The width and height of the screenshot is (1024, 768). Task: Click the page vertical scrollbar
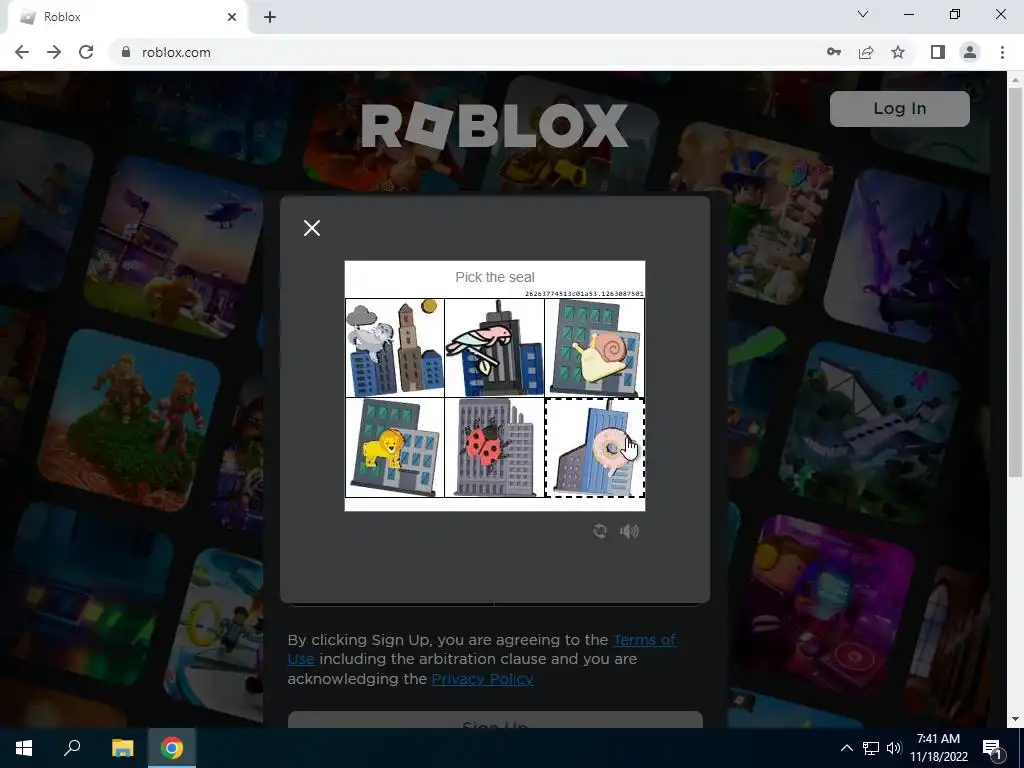pos(1015,281)
